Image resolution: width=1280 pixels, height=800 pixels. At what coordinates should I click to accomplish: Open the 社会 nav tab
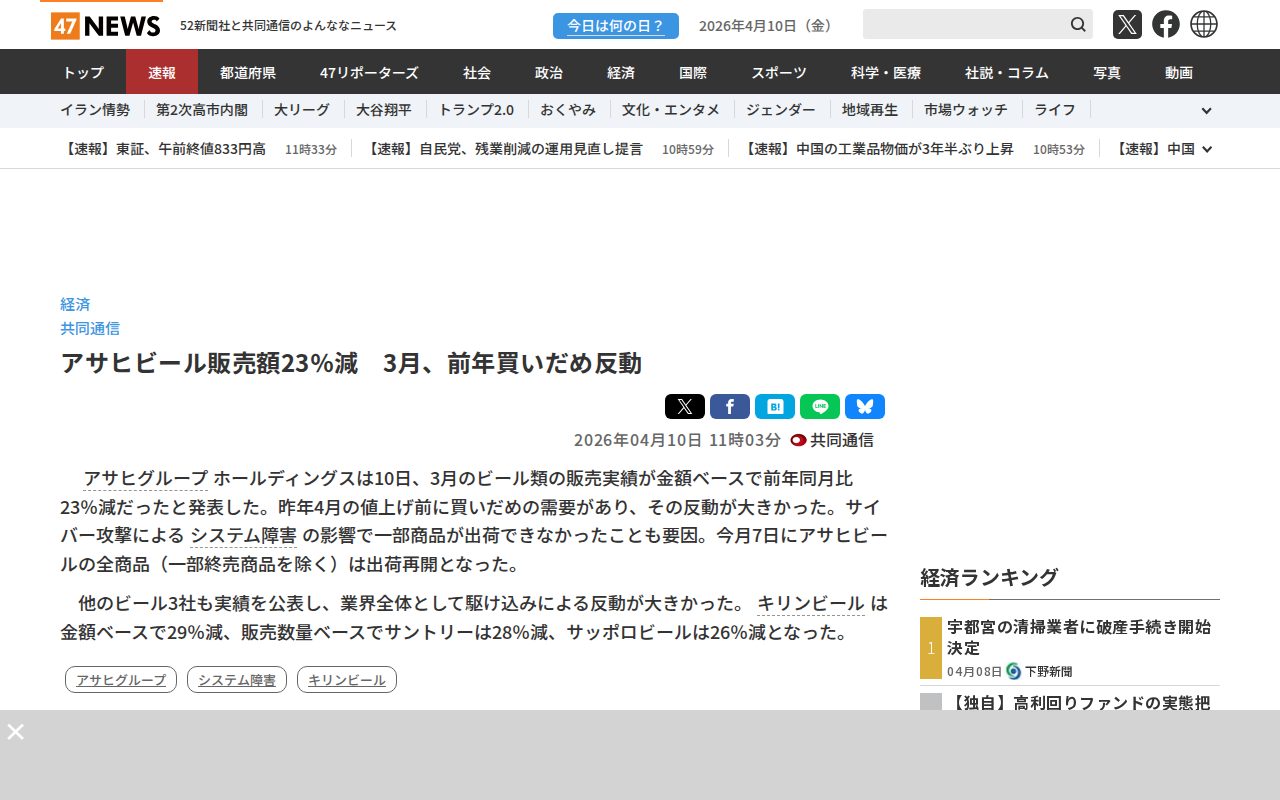pos(477,72)
